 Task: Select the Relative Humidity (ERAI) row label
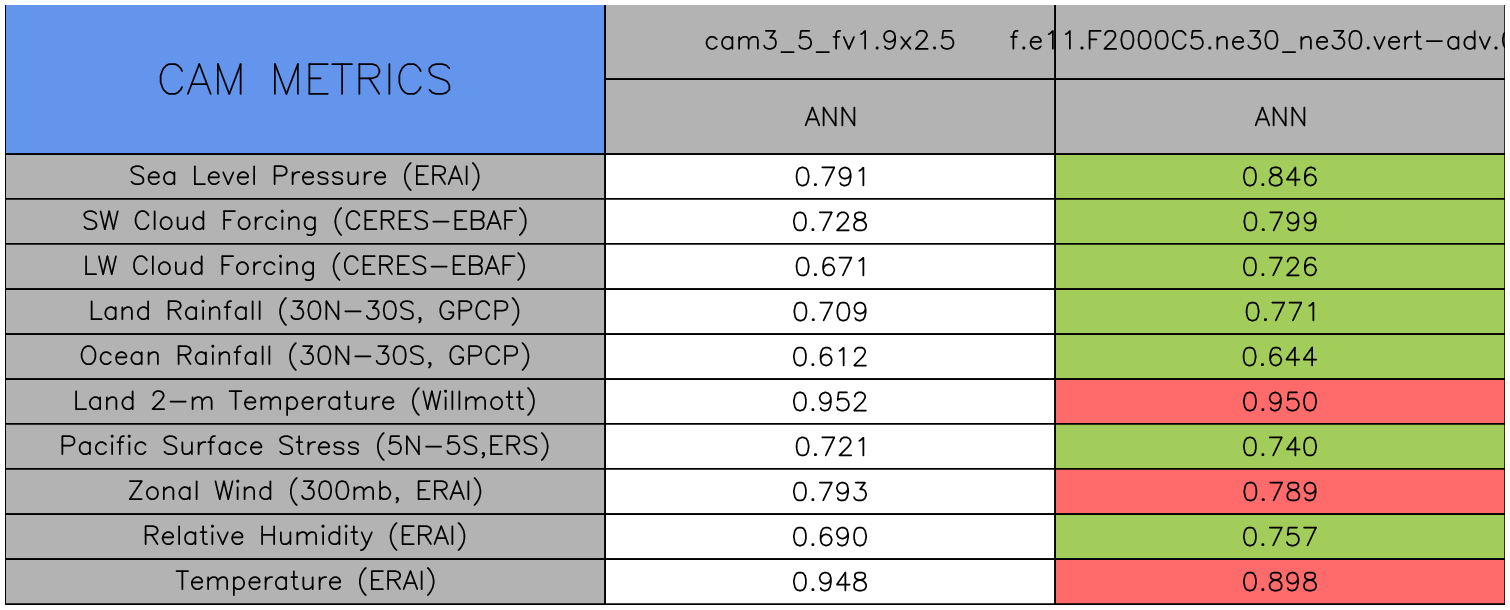coord(305,537)
